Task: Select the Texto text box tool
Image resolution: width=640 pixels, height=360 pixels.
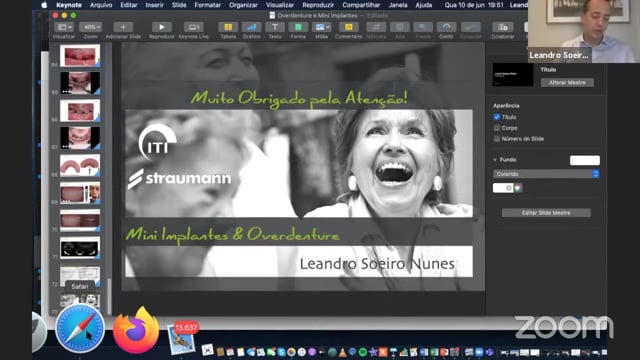Action: (275, 27)
